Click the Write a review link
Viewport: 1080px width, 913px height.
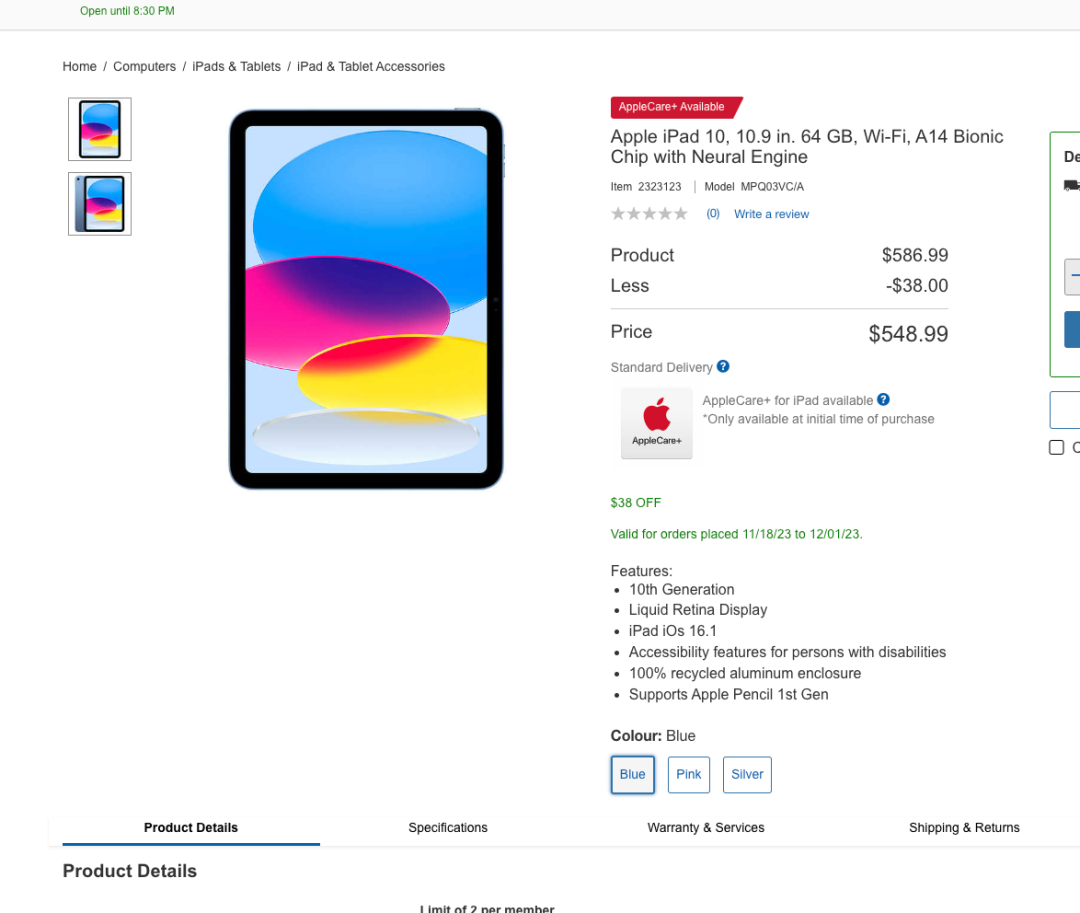click(x=771, y=214)
